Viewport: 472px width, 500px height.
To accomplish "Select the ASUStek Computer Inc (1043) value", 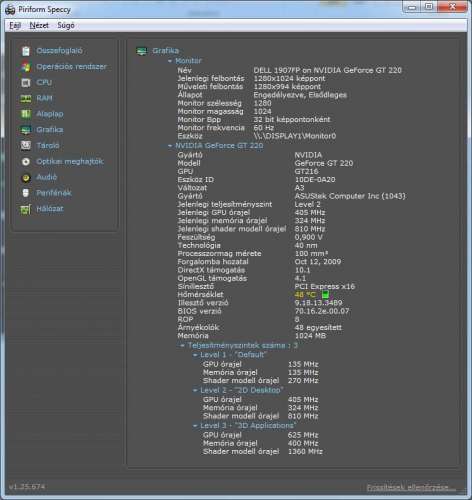I will (x=350, y=196).
